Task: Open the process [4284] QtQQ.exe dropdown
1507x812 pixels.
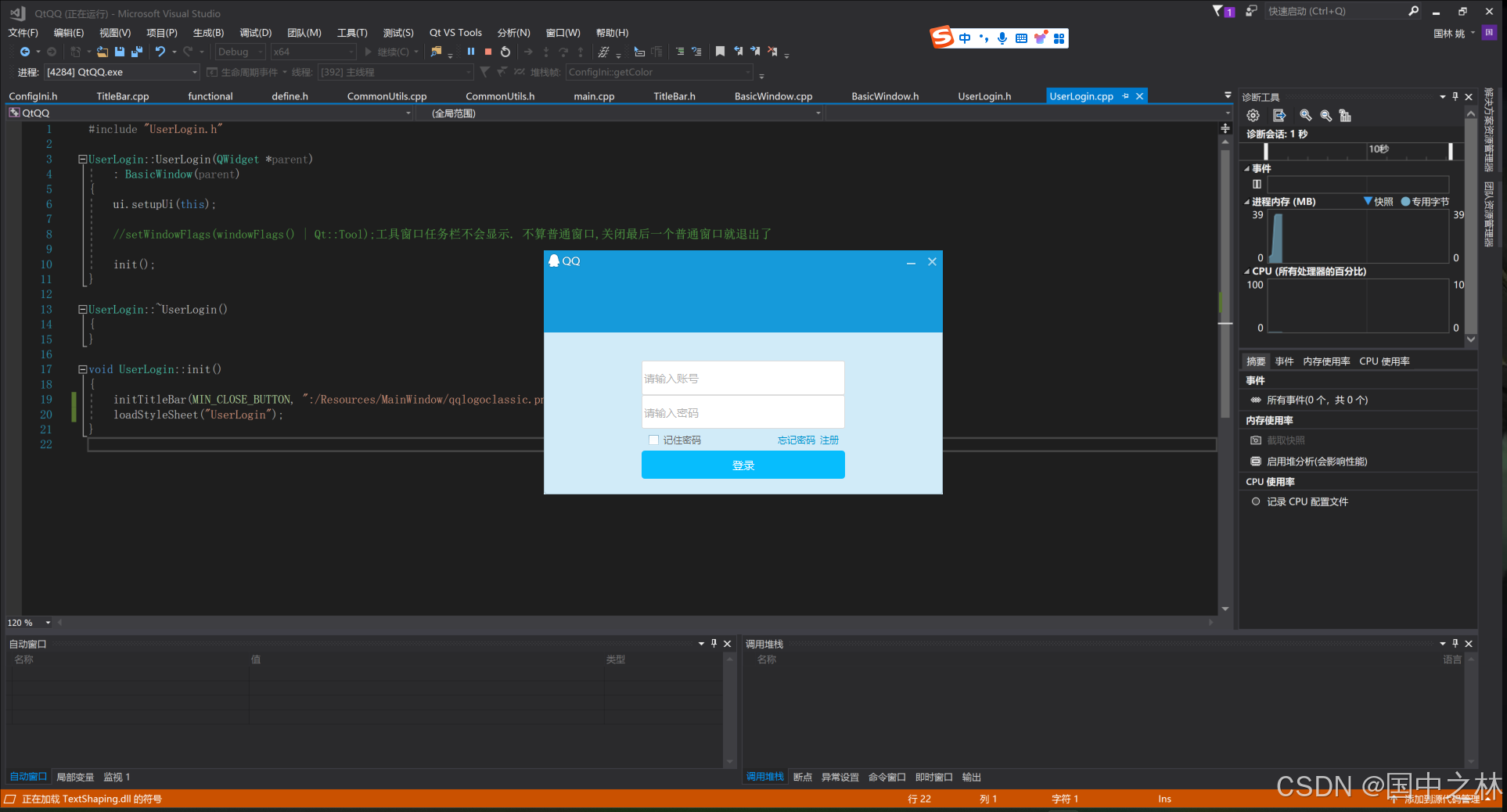Action: (x=122, y=72)
